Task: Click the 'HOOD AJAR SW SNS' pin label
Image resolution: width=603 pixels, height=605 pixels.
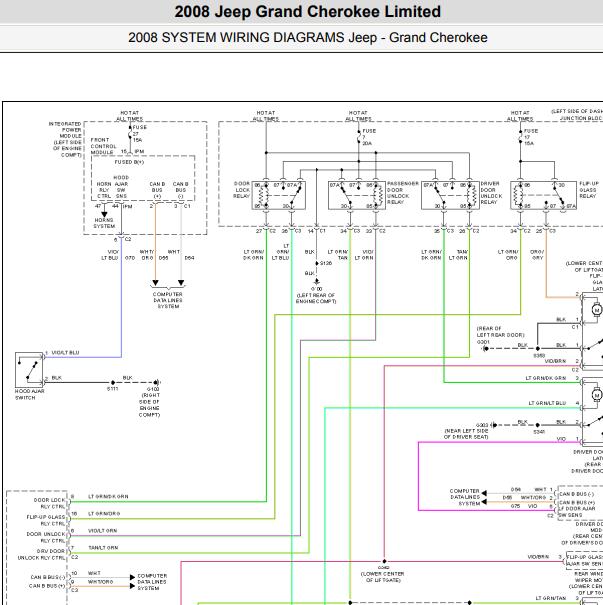Action: (121, 187)
